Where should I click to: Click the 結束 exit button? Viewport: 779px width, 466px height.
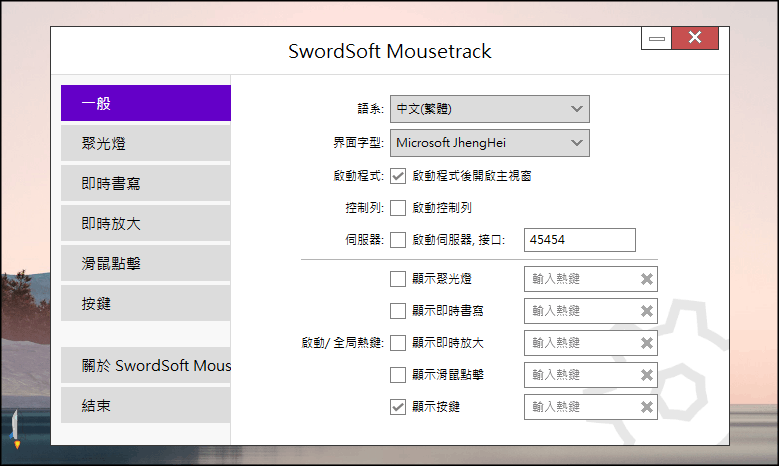coord(146,405)
